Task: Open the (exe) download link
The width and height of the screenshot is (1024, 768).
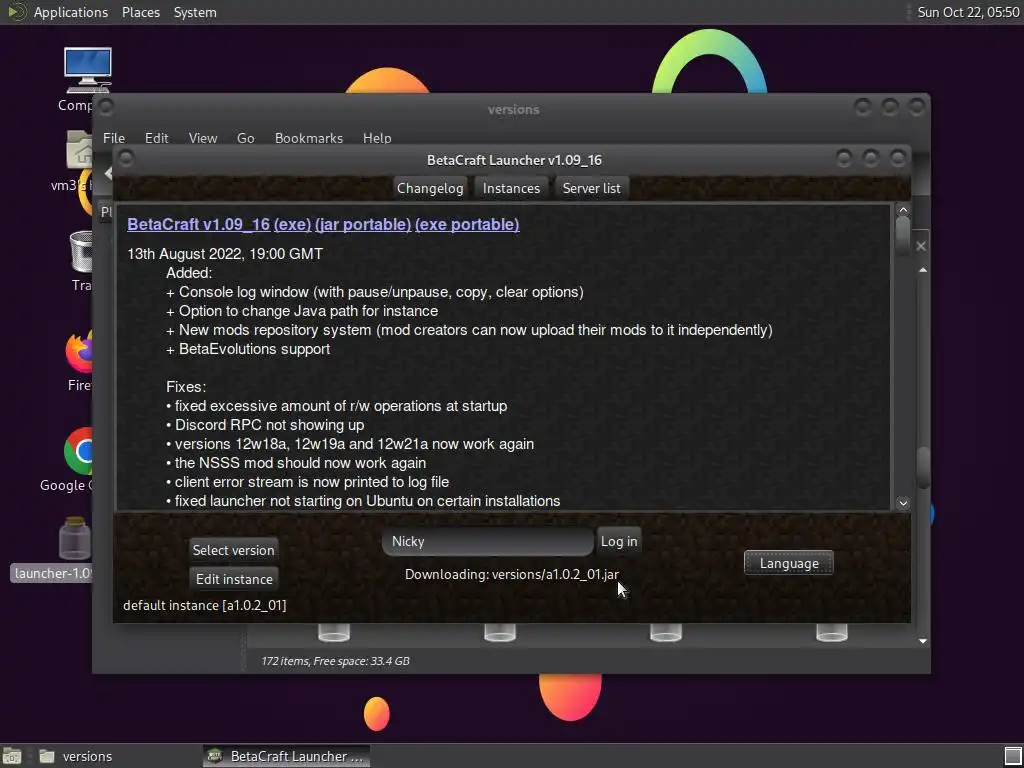Action: coord(292,224)
